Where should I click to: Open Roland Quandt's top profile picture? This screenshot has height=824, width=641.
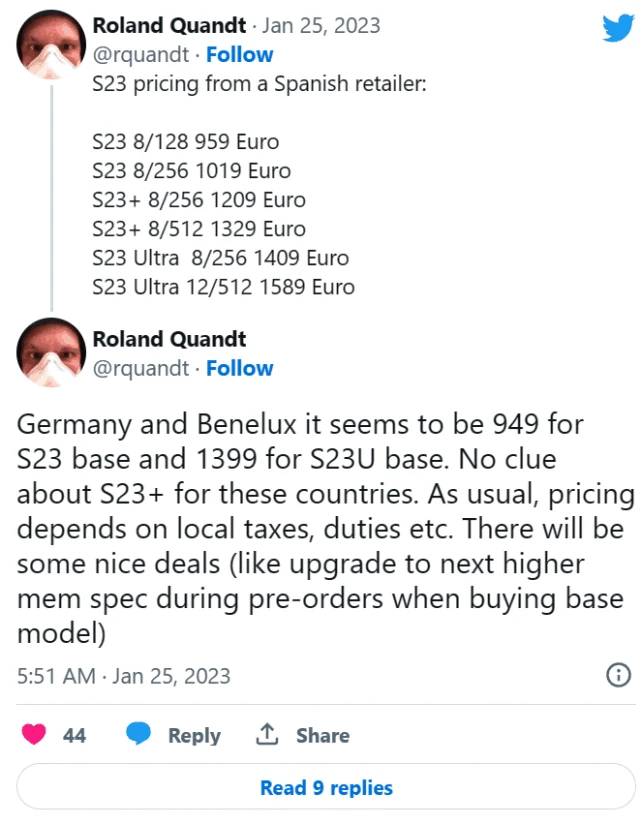click(x=51, y=44)
